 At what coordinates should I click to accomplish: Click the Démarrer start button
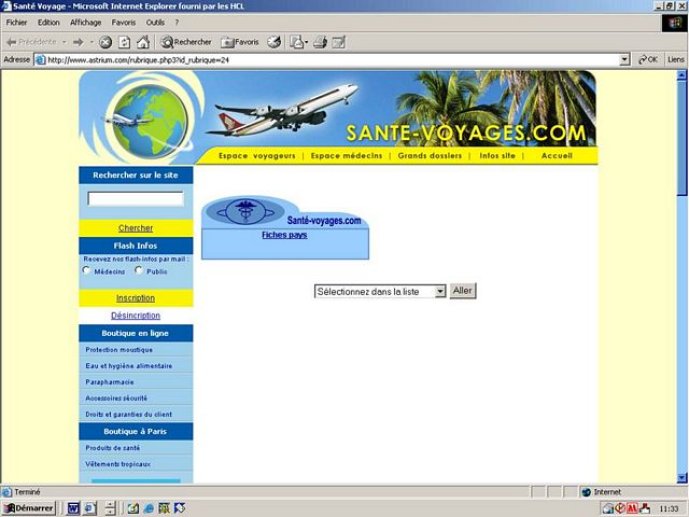coord(29,508)
